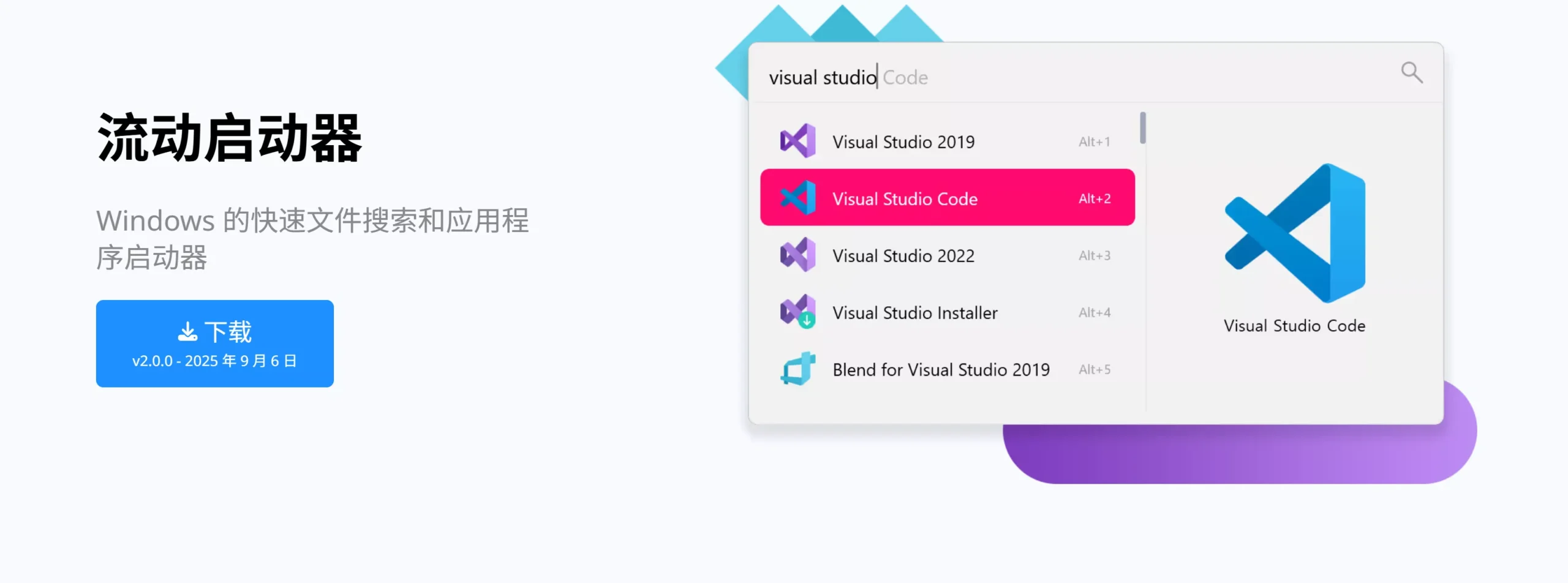Click the blue 下载 download button
This screenshot has width=1568, height=583.
pyautogui.click(x=214, y=343)
